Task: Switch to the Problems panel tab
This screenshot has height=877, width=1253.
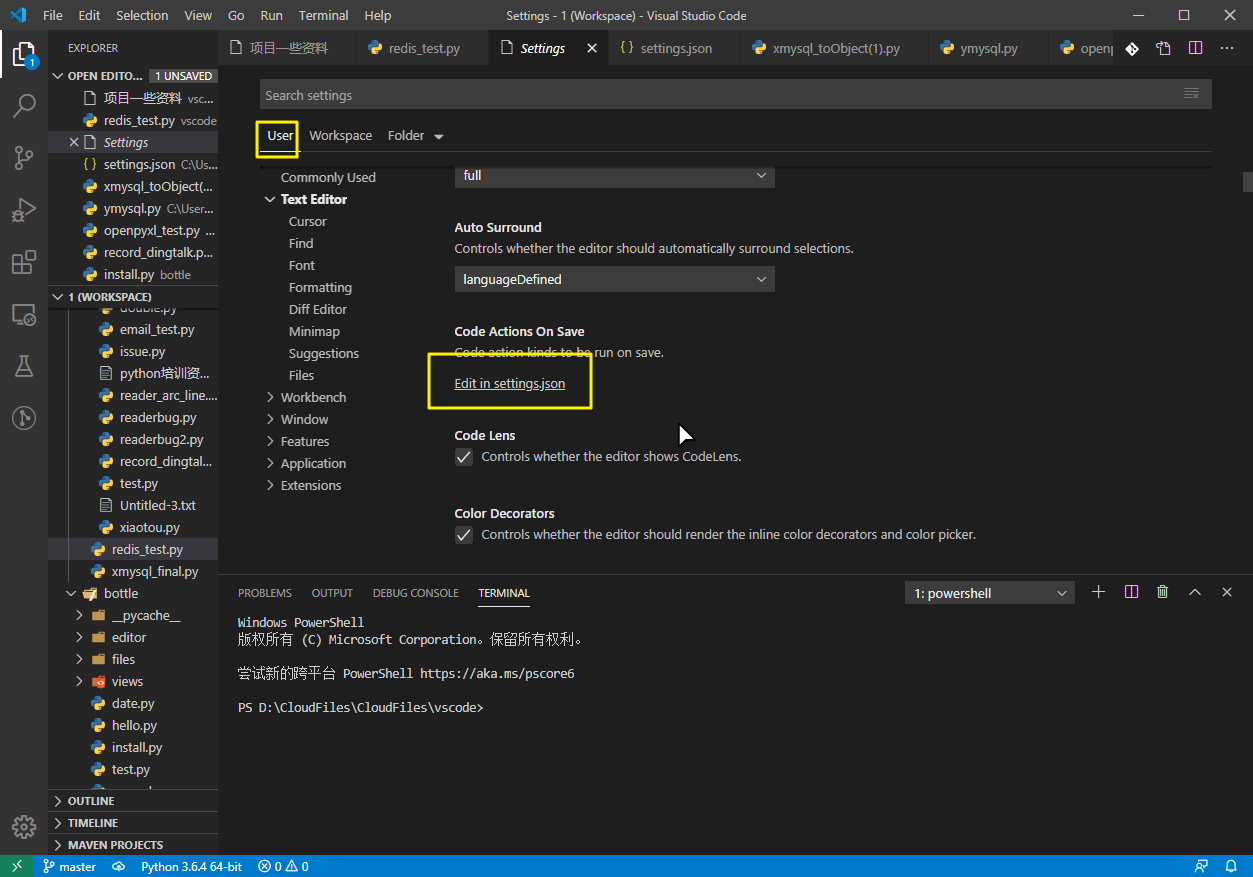Action: [265, 593]
